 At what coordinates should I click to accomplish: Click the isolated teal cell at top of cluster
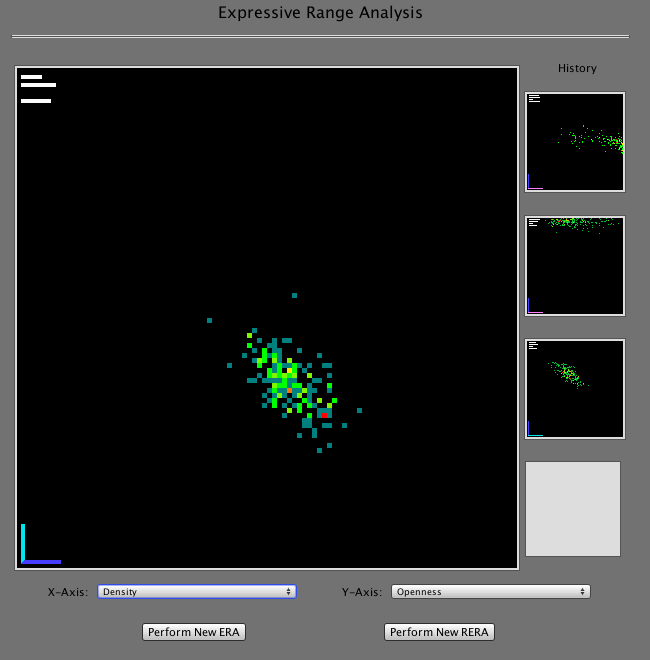(294, 295)
